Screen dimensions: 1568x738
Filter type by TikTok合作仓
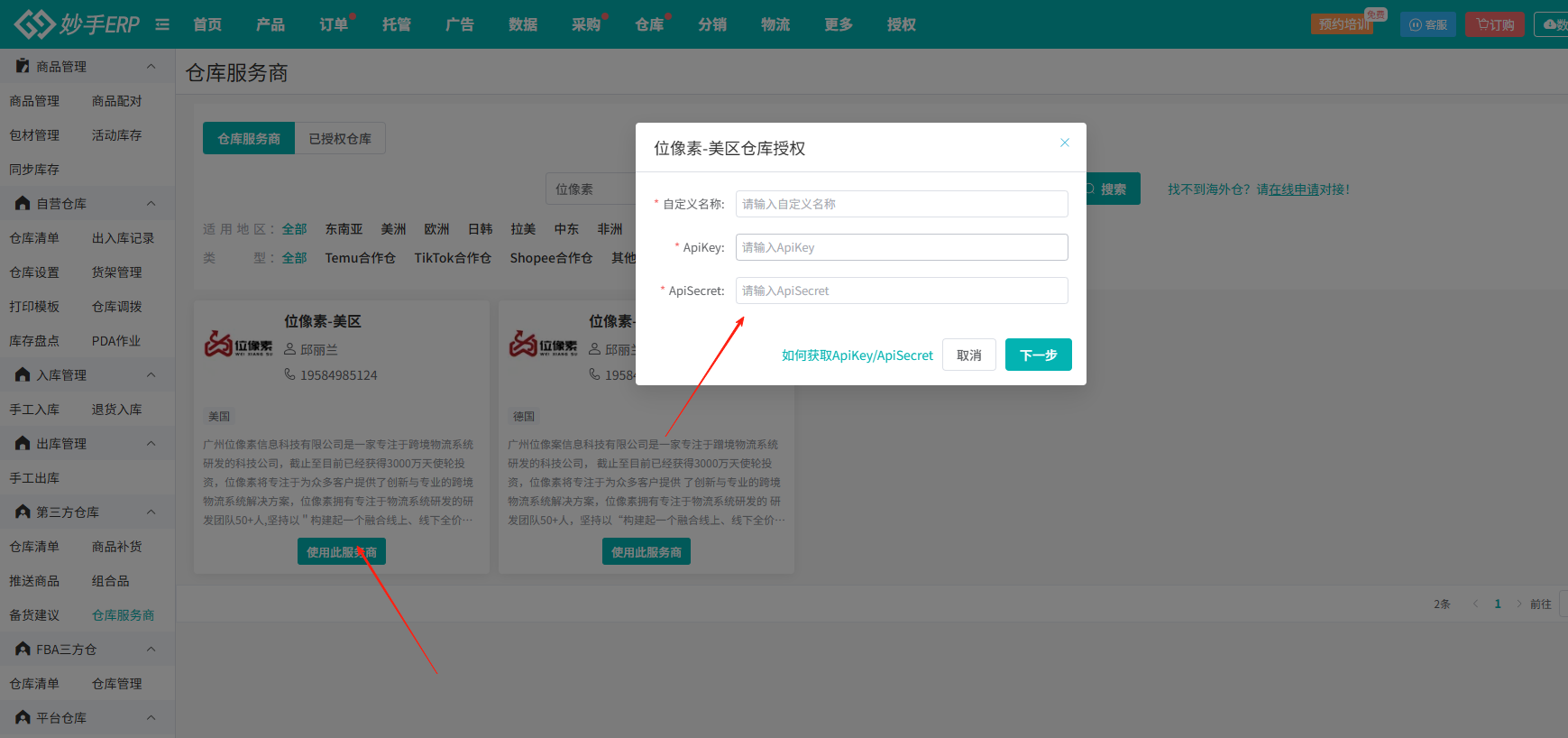click(x=453, y=258)
